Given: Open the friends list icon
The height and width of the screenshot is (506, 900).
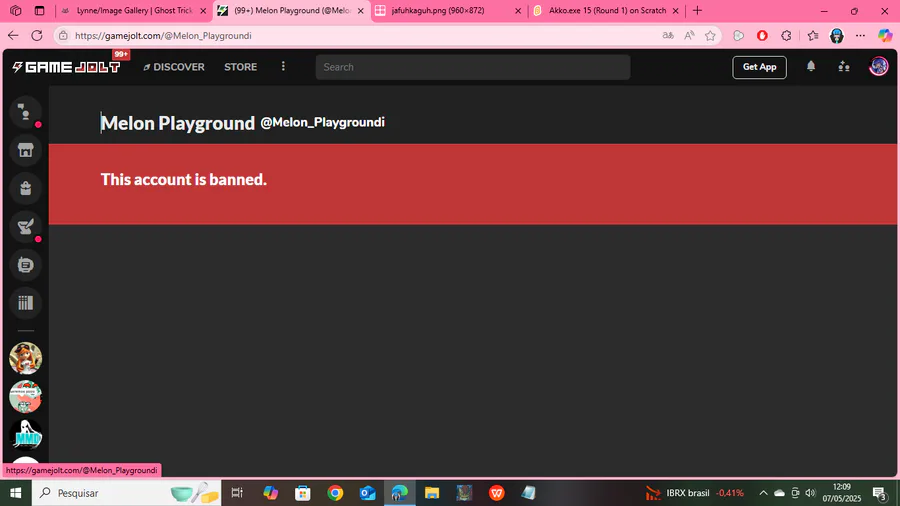Looking at the screenshot, I should [844, 67].
